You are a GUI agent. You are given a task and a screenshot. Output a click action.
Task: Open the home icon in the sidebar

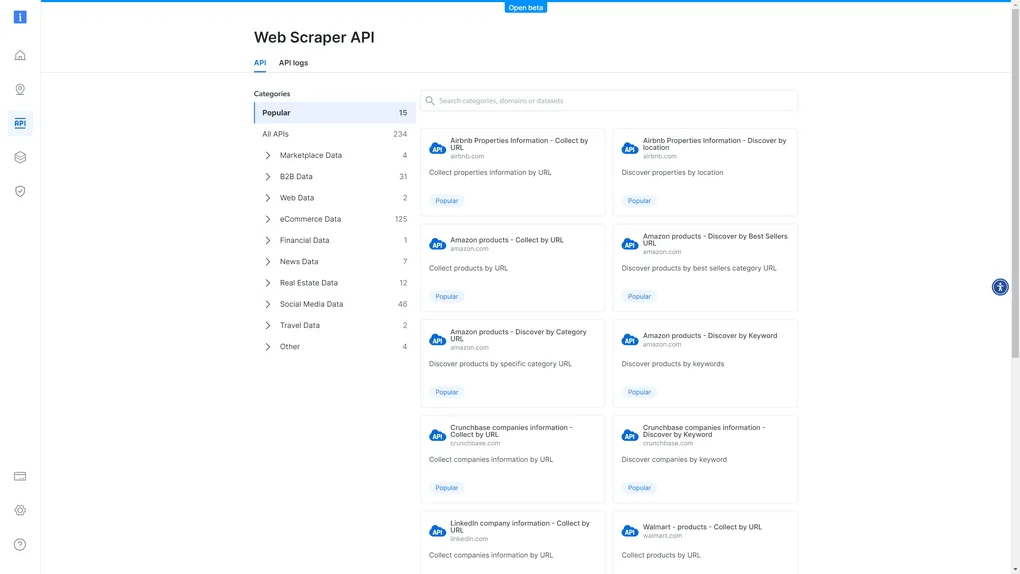20,55
